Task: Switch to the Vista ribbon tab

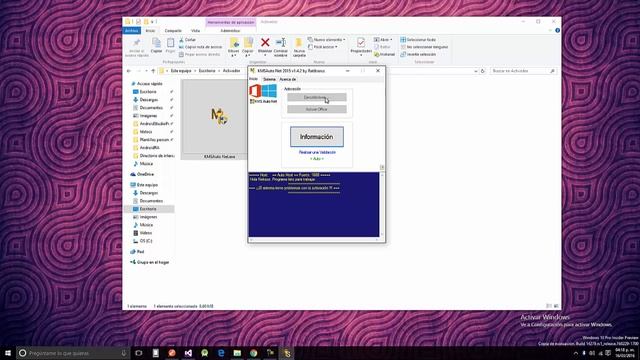Action: point(196,31)
